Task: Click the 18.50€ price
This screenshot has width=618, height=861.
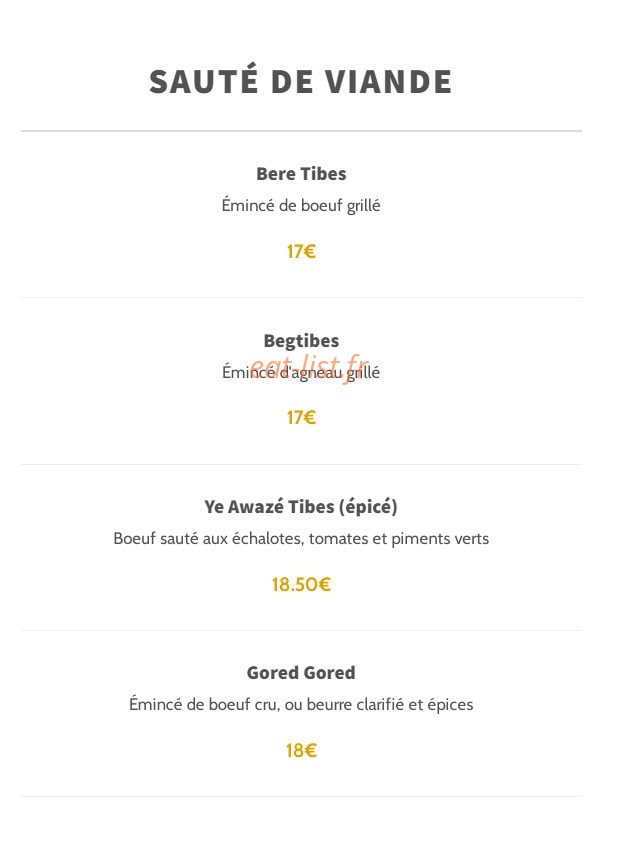Action: (301, 584)
